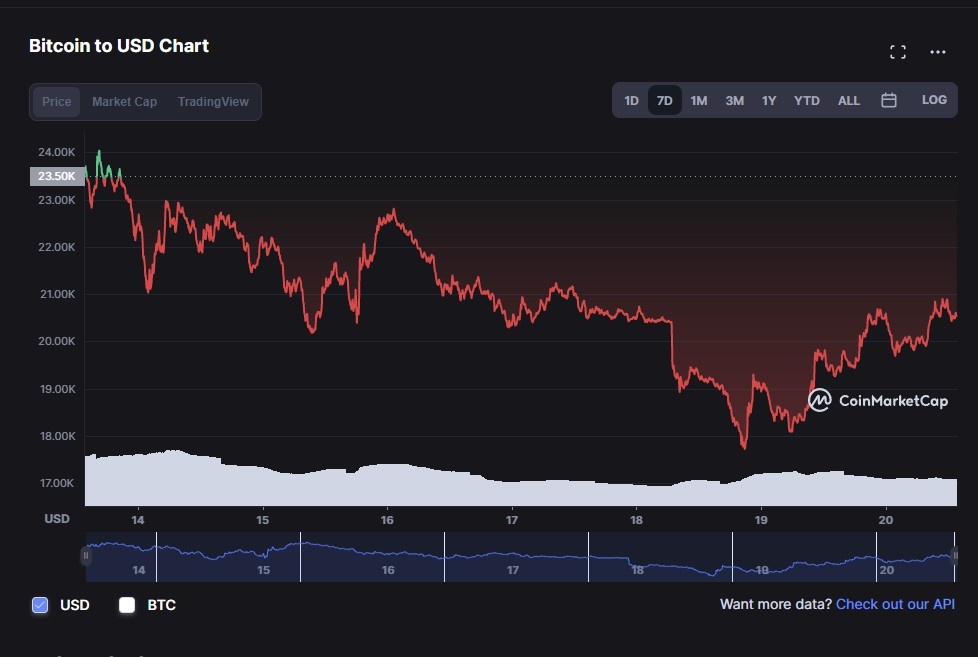Reselect the 7D timeframe button
The width and height of the screenshot is (978, 657).
[664, 100]
